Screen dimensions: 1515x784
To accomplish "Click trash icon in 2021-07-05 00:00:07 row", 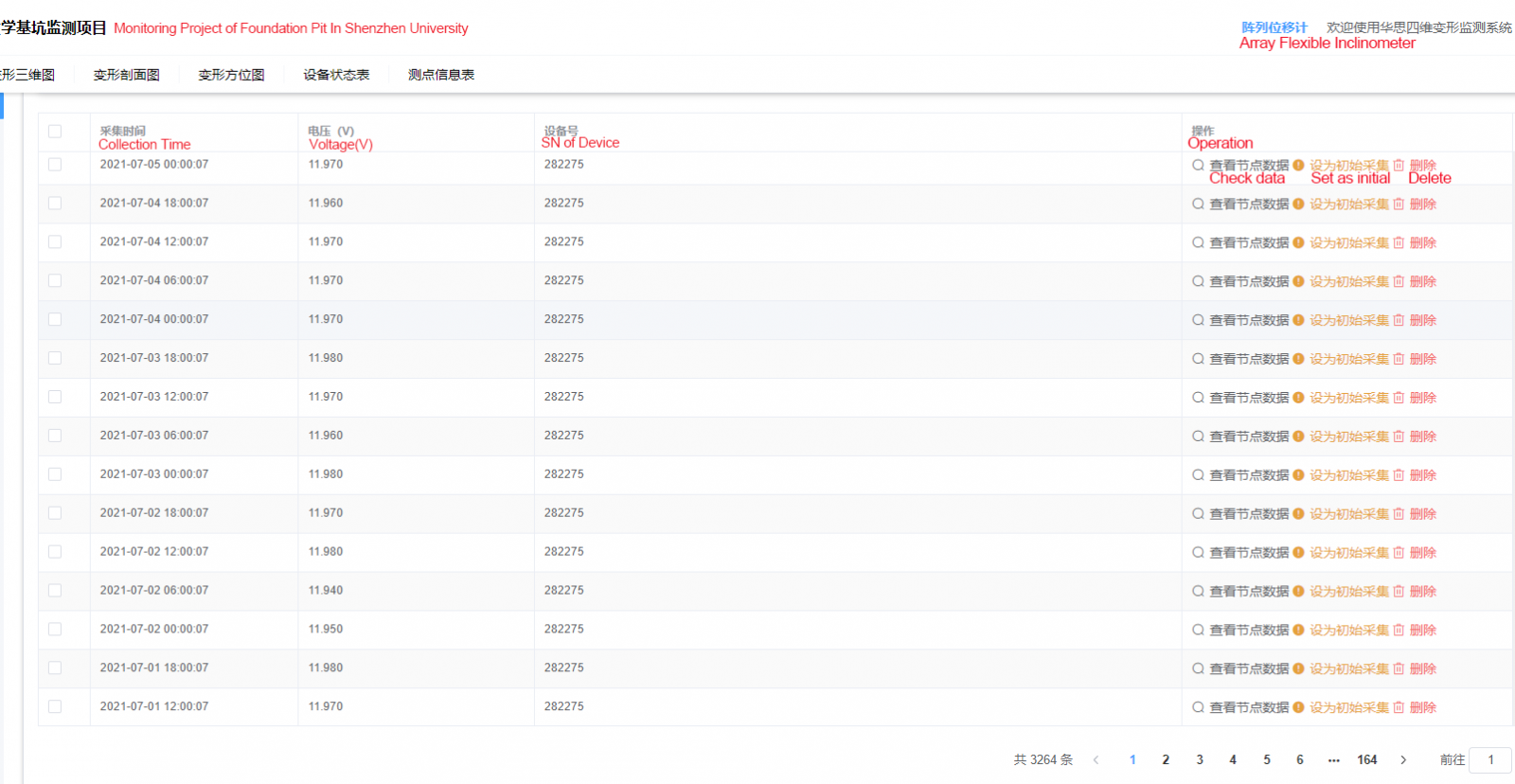I will 1399,165.
